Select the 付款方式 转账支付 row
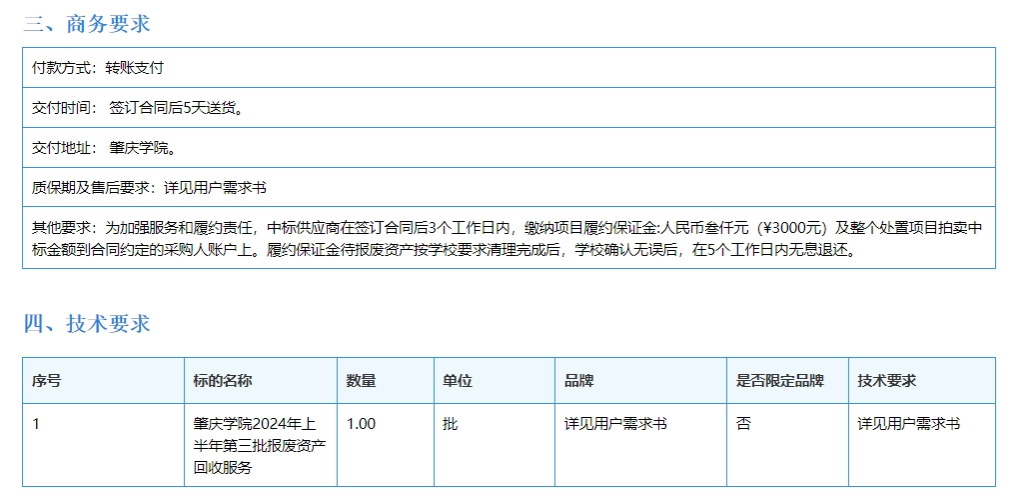 pyautogui.click(x=98, y=68)
